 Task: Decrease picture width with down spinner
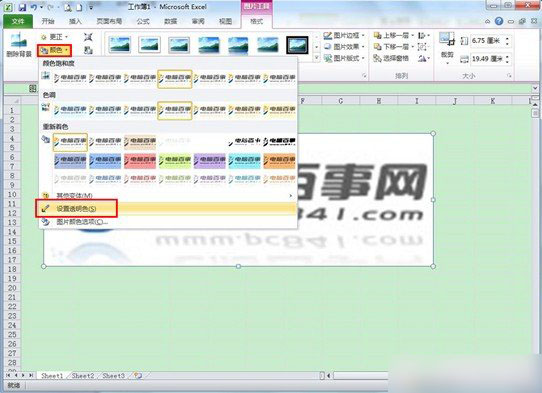point(507,62)
